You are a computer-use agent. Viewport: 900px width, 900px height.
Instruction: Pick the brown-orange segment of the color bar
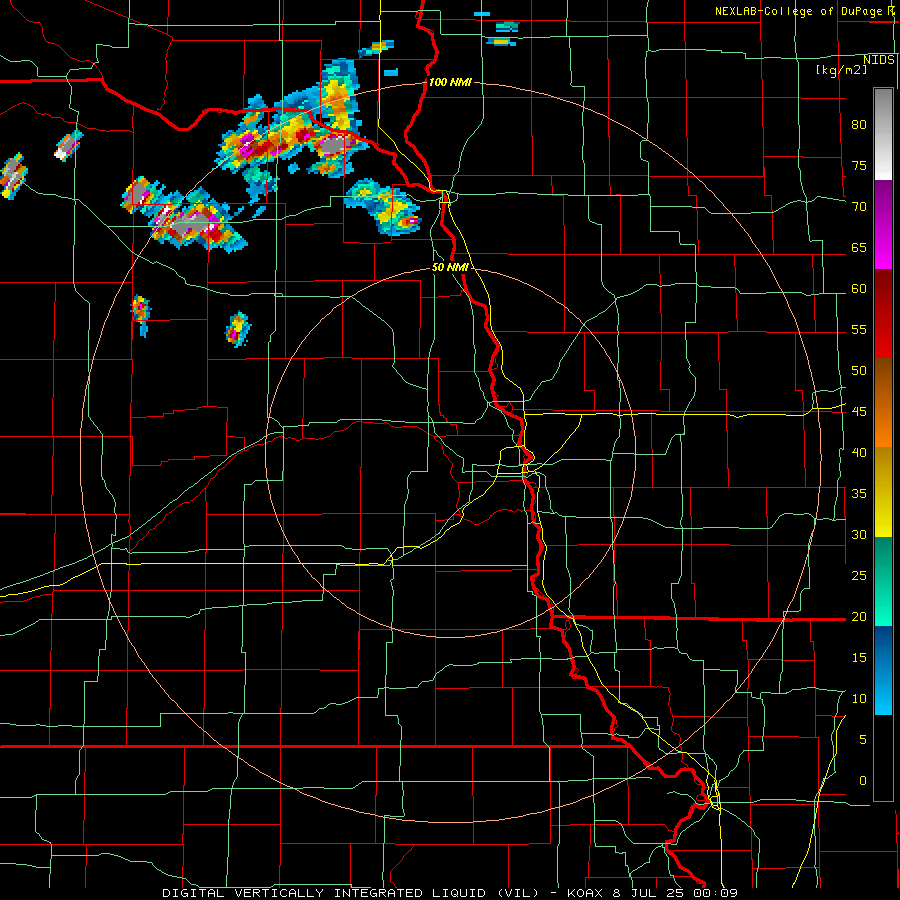point(883,403)
